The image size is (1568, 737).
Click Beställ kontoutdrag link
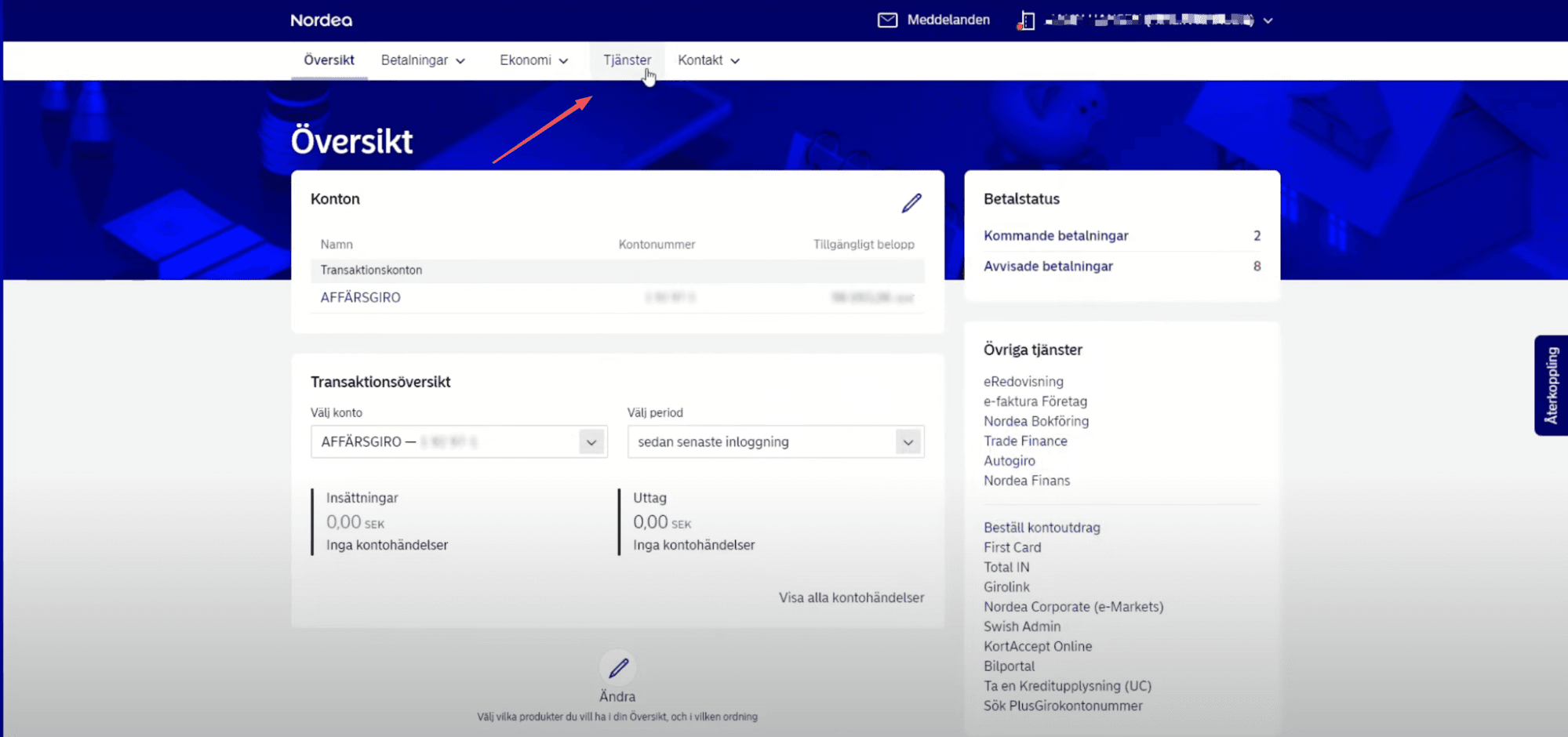point(1042,528)
